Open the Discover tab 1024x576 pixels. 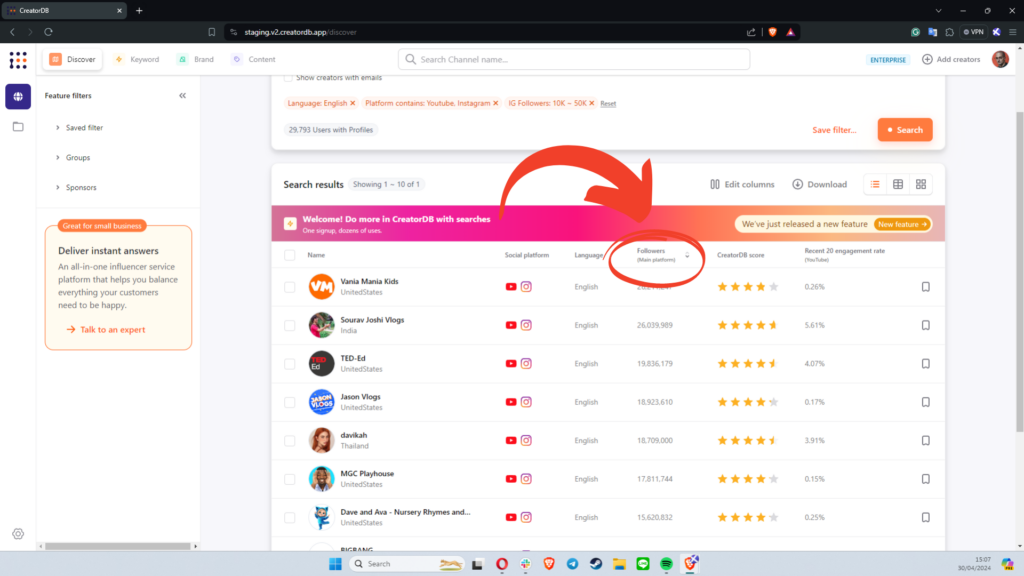[72, 59]
